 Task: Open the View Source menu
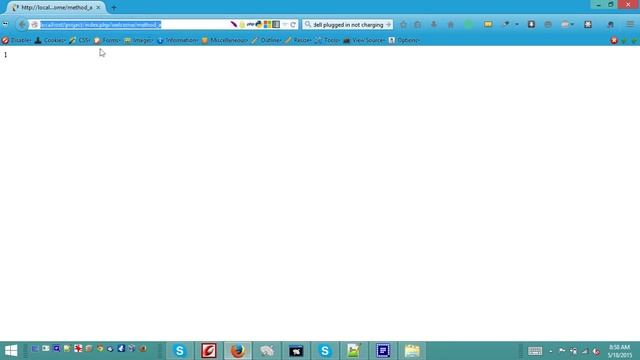[x=364, y=40]
